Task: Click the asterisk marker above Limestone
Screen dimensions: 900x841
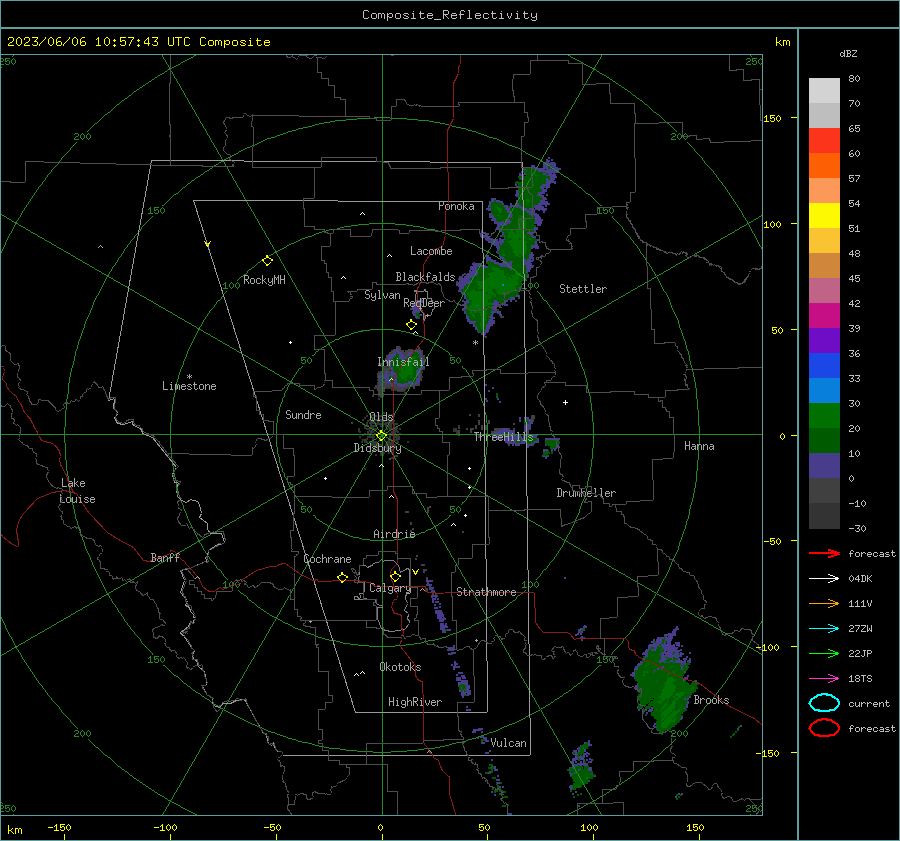Action: tap(189, 377)
